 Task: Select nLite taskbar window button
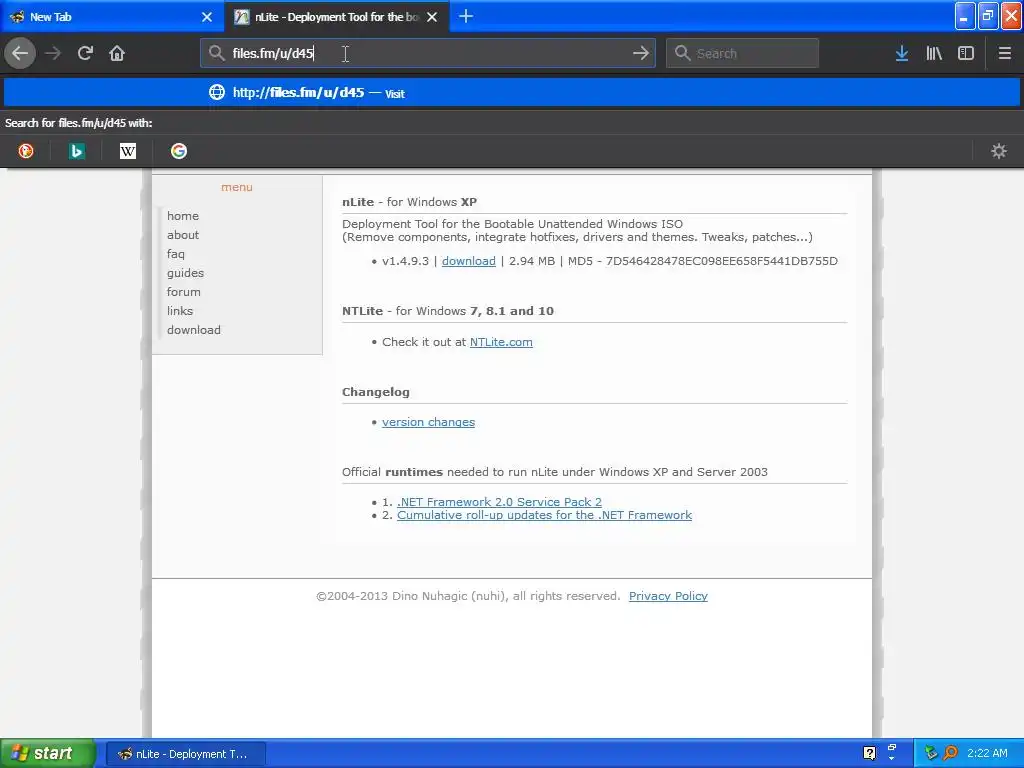click(x=186, y=754)
